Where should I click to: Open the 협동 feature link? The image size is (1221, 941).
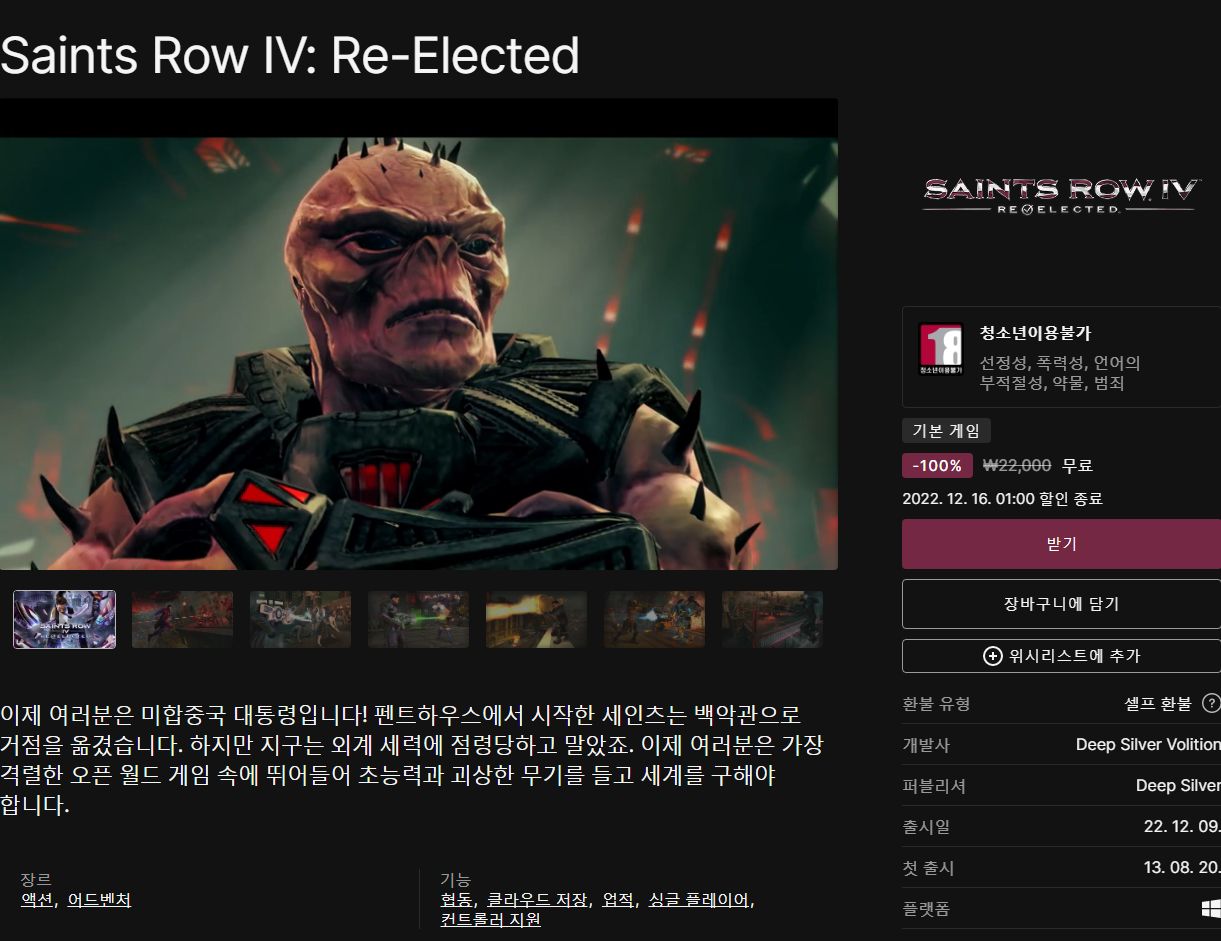(456, 899)
